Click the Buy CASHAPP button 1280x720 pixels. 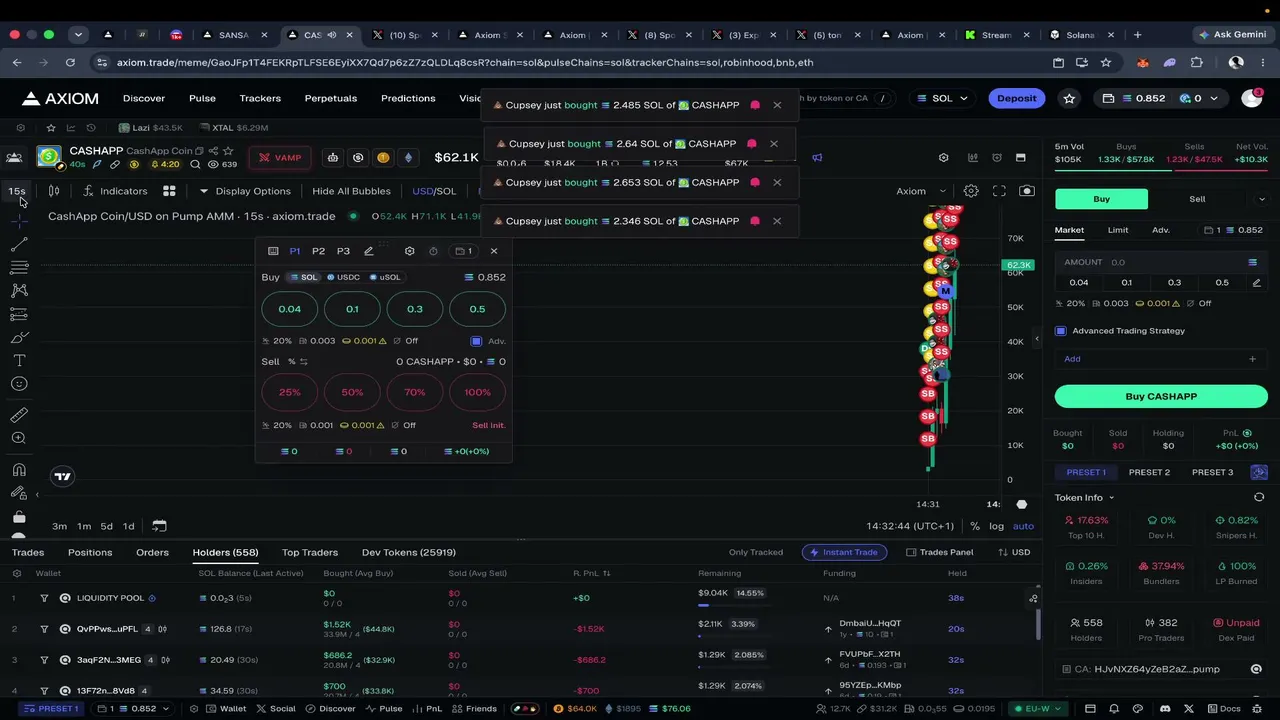tap(1161, 396)
